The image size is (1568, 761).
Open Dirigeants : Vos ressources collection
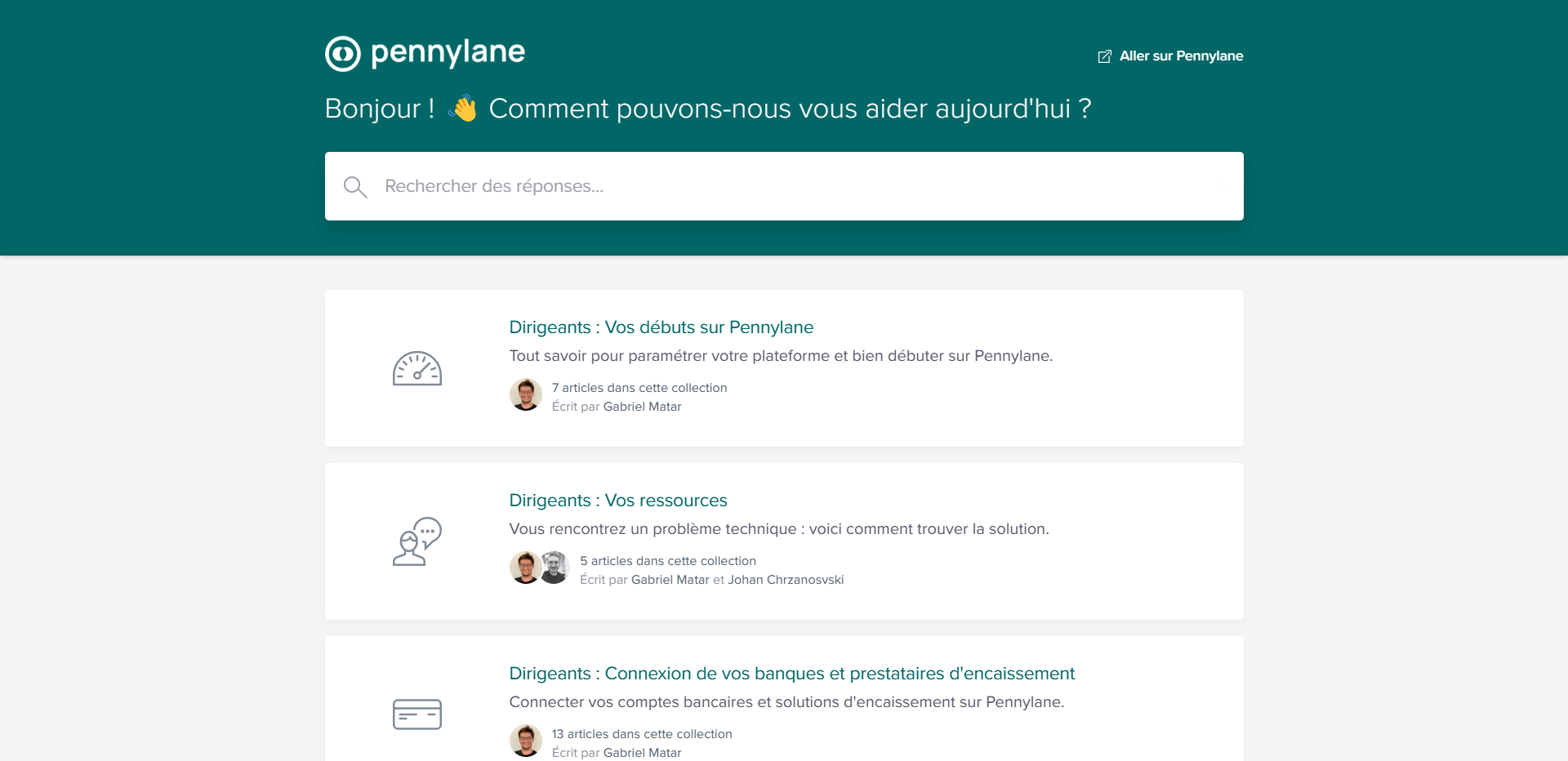(x=617, y=501)
